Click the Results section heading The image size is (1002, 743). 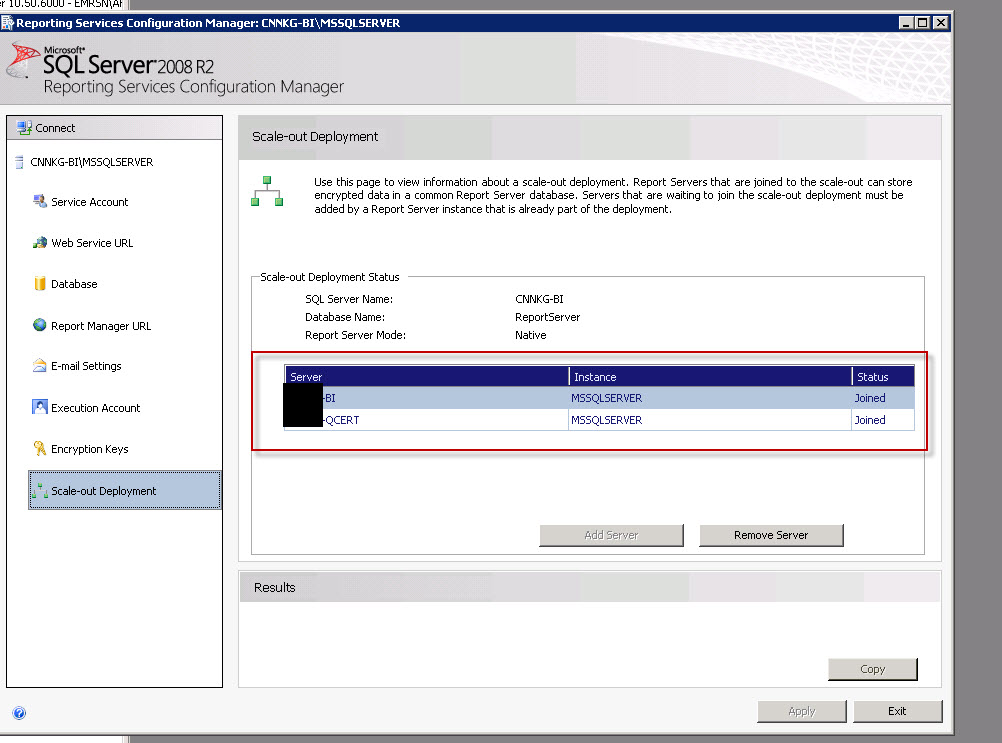click(x=275, y=588)
